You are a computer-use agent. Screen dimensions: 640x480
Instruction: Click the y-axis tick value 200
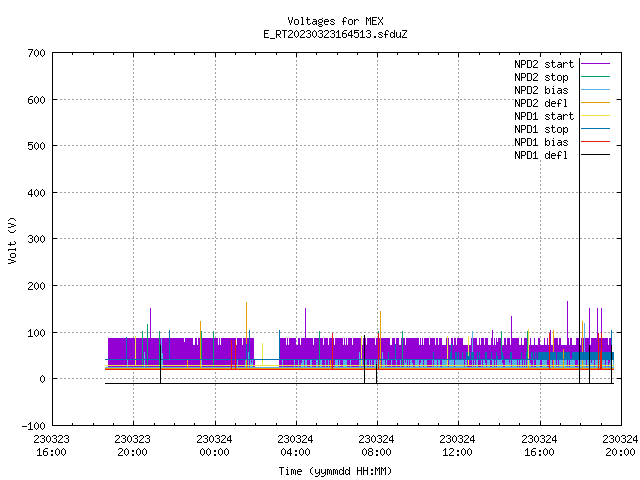pyautogui.click(x=36, y=286)
